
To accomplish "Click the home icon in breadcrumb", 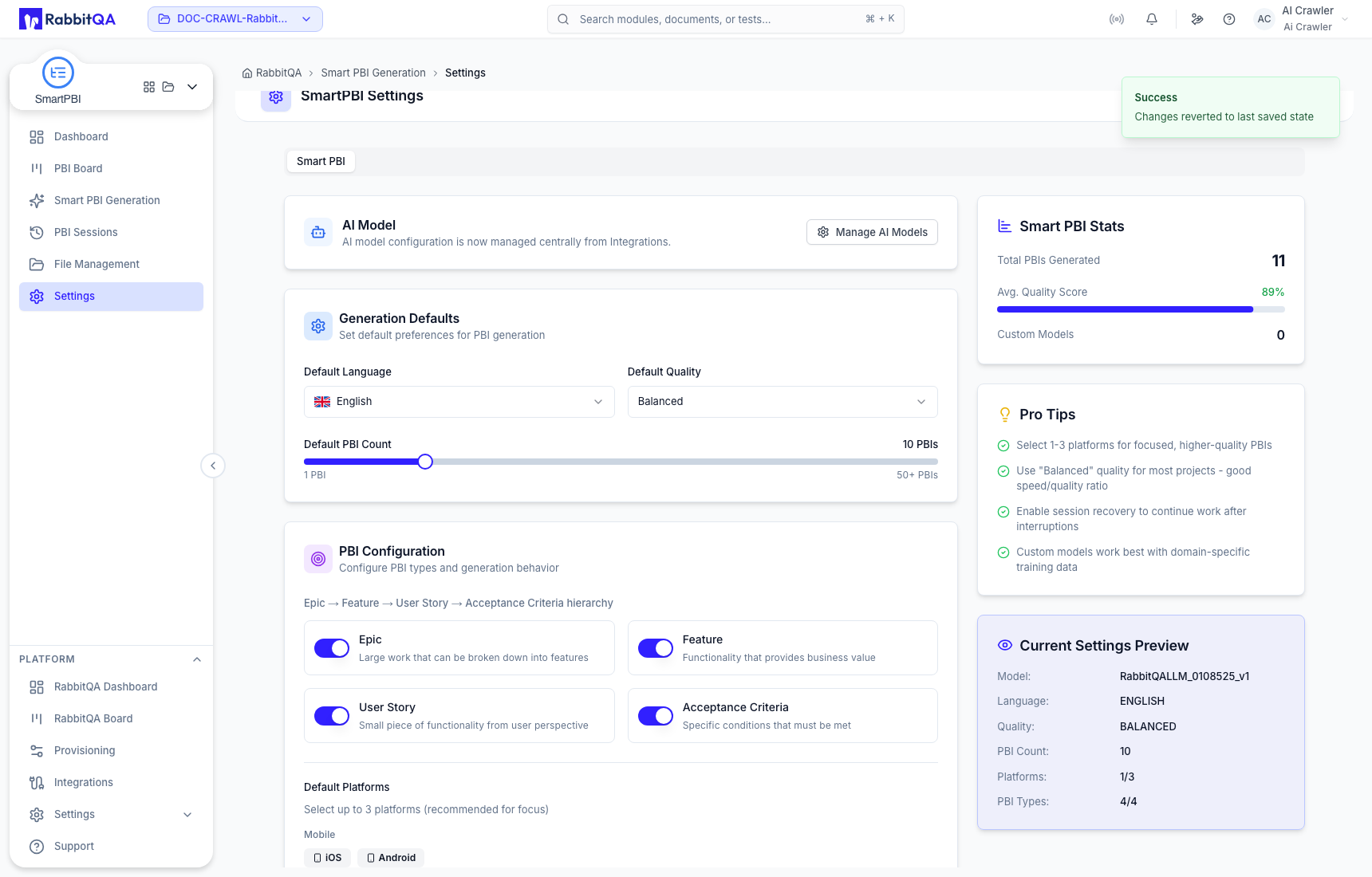I will (x=247, y=73).
